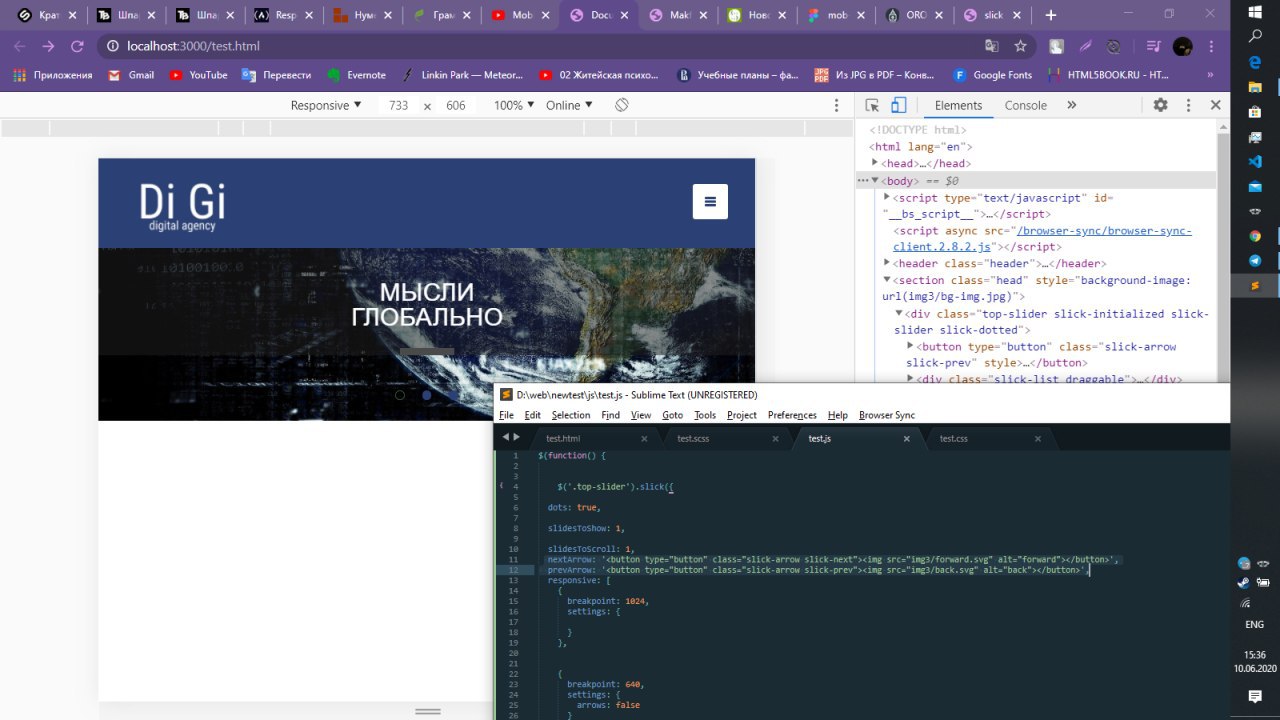Open the Evernote bookmark
Screen dimensions: 1280x720
pyautogui.click(x=356, y=75)
